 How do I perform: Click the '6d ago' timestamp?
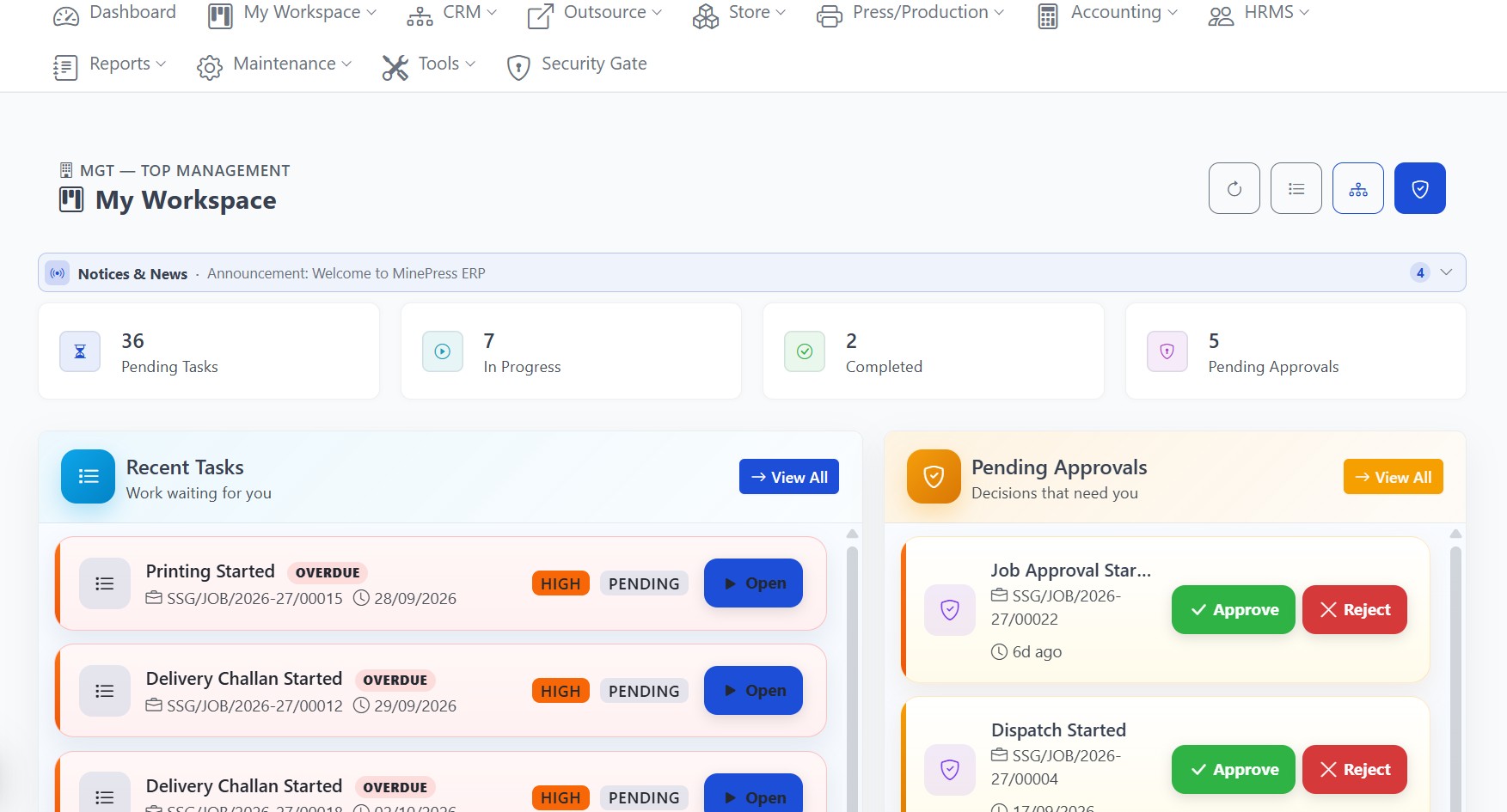point(1037,652)
